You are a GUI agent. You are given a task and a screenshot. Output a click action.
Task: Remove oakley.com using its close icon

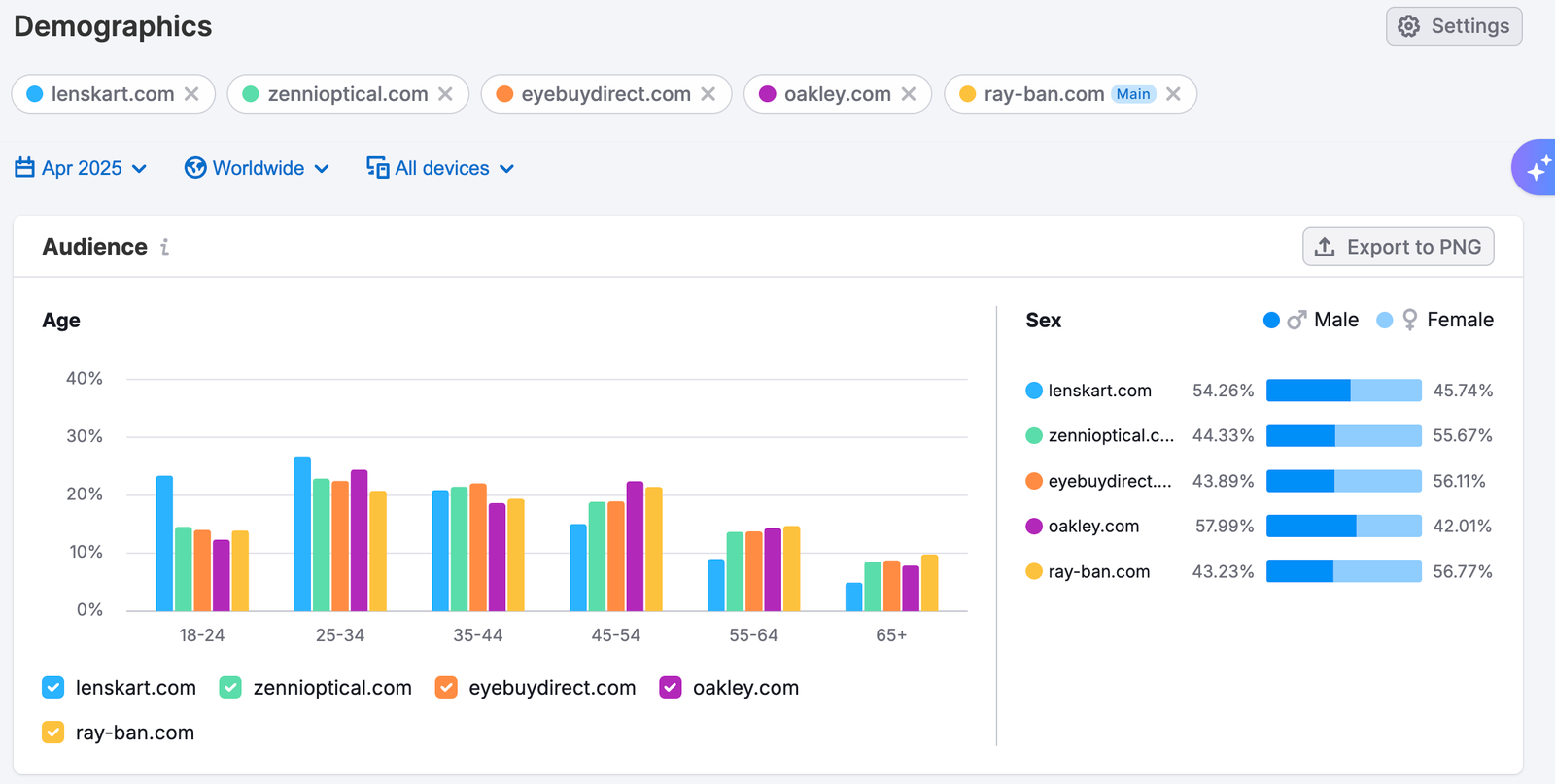click(x=909, y=94)
